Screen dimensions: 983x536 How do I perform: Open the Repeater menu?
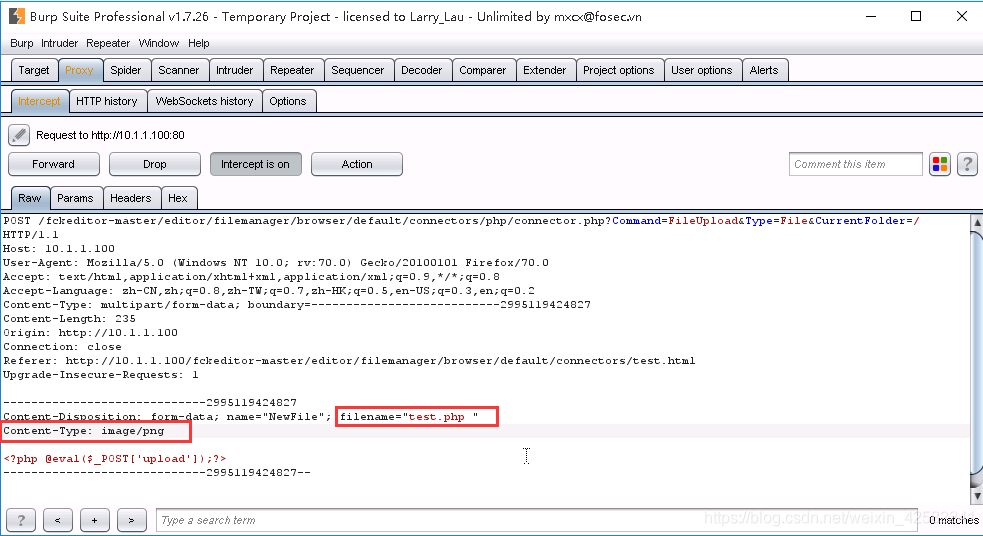108,43
